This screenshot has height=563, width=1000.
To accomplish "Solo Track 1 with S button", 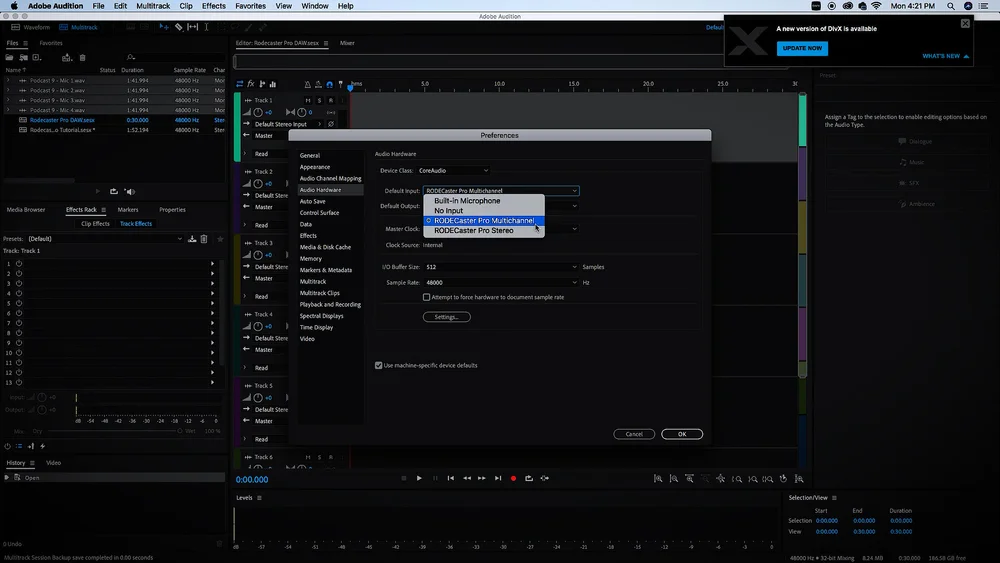I will coord(320,100).
